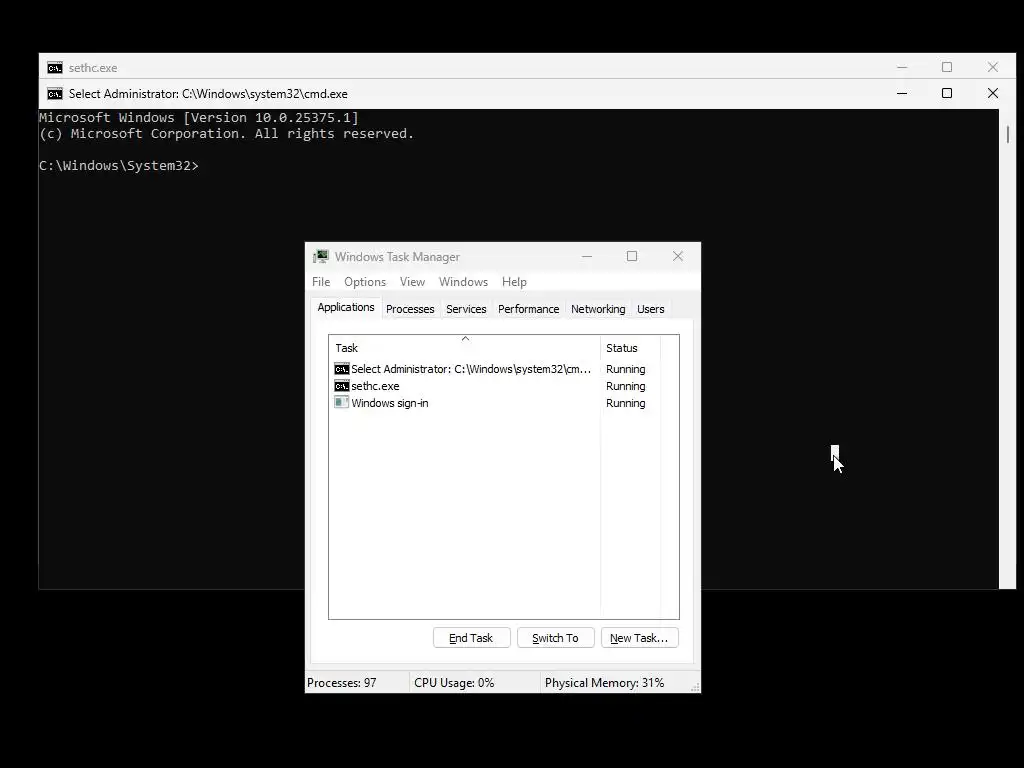This screenshot has height=768, width=1024.
Task: Click the C:\Windows\System32> command prompt line
Action: click(x=118, y=166)
